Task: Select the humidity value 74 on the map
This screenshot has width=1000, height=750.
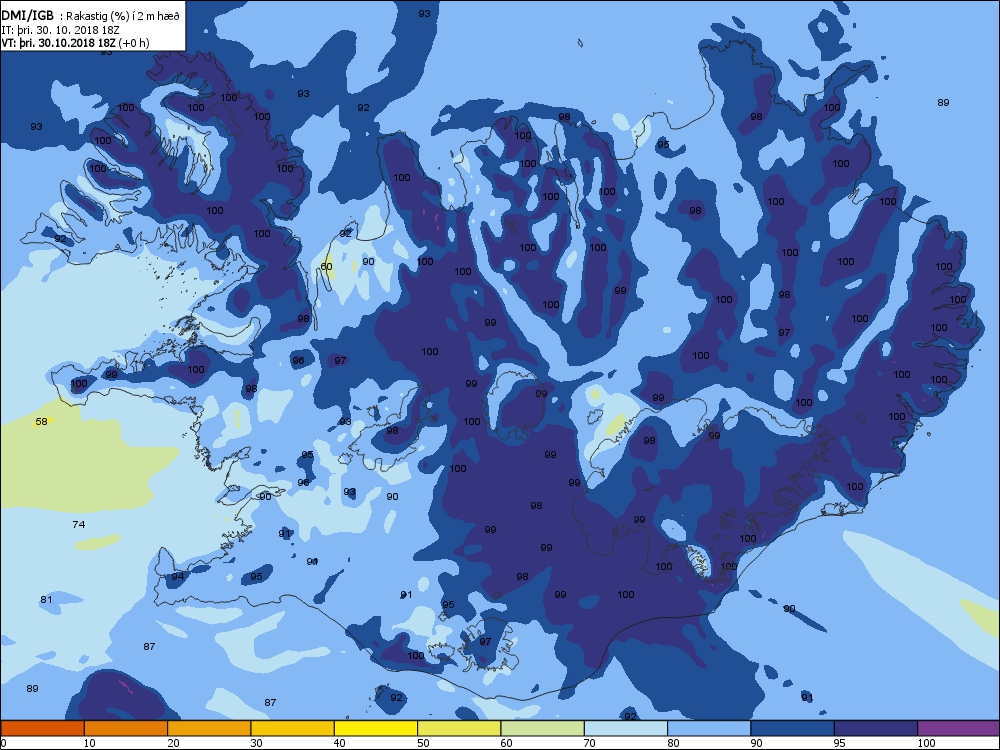Action: click(x=78, y=524)
